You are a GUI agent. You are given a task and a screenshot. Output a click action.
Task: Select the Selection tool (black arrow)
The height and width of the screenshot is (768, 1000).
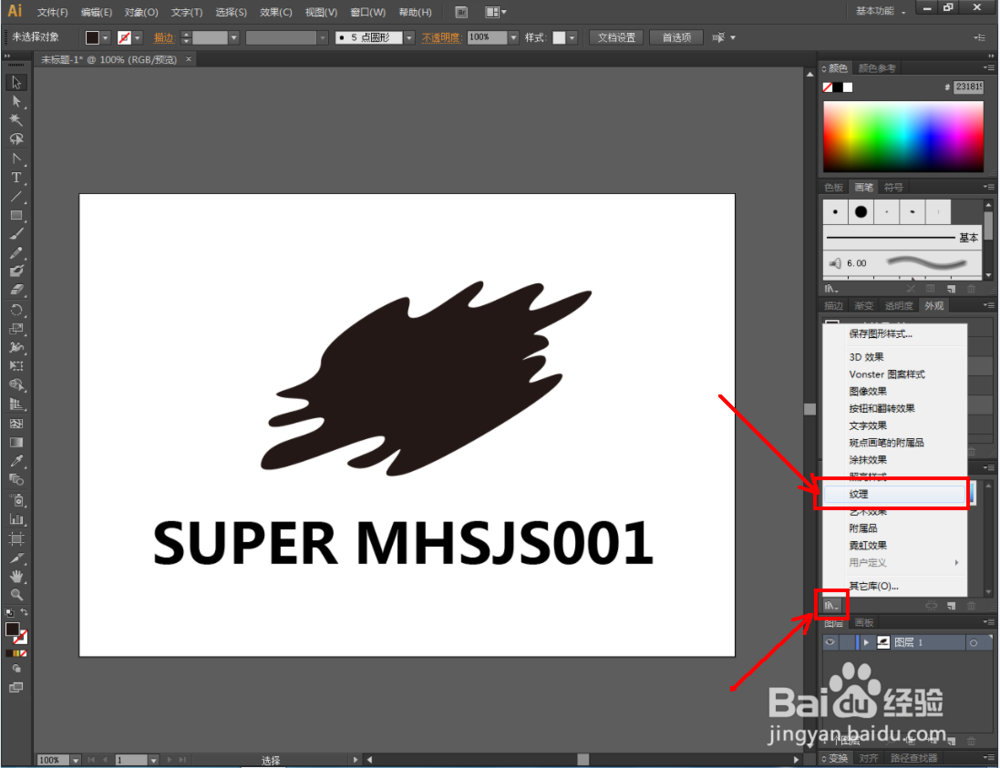point(16,82)
